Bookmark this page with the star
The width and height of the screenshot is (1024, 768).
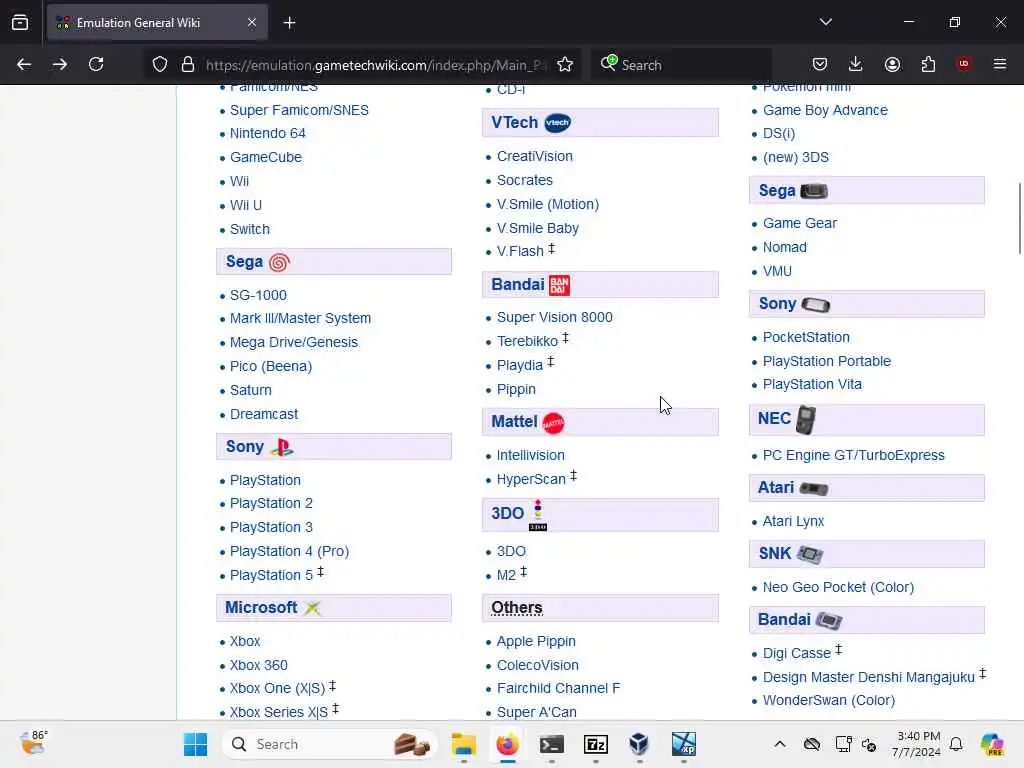[x=565, y=64]
